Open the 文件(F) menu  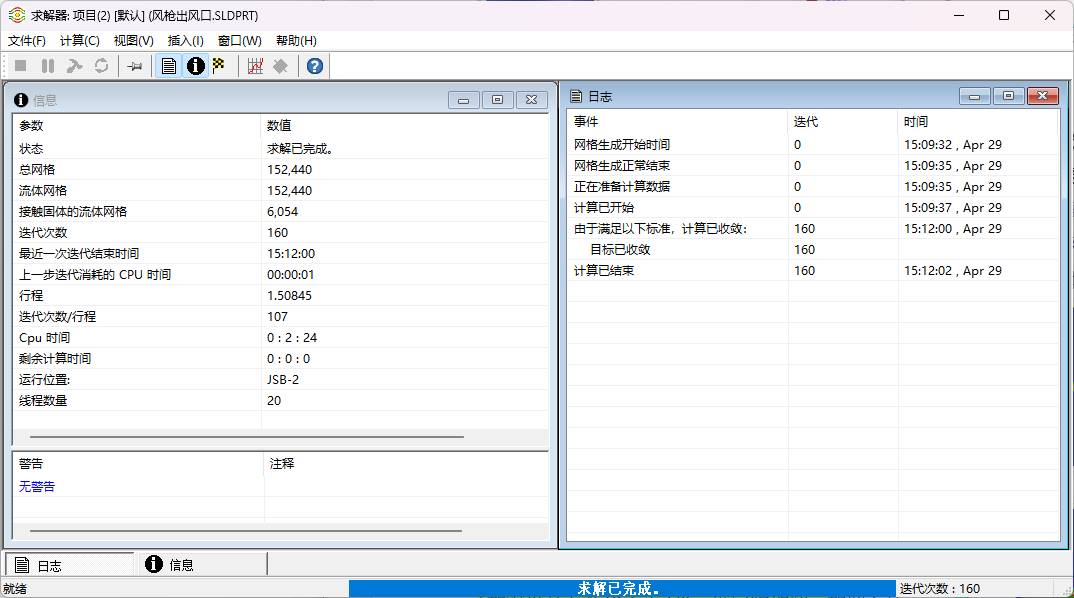point(27,41)
